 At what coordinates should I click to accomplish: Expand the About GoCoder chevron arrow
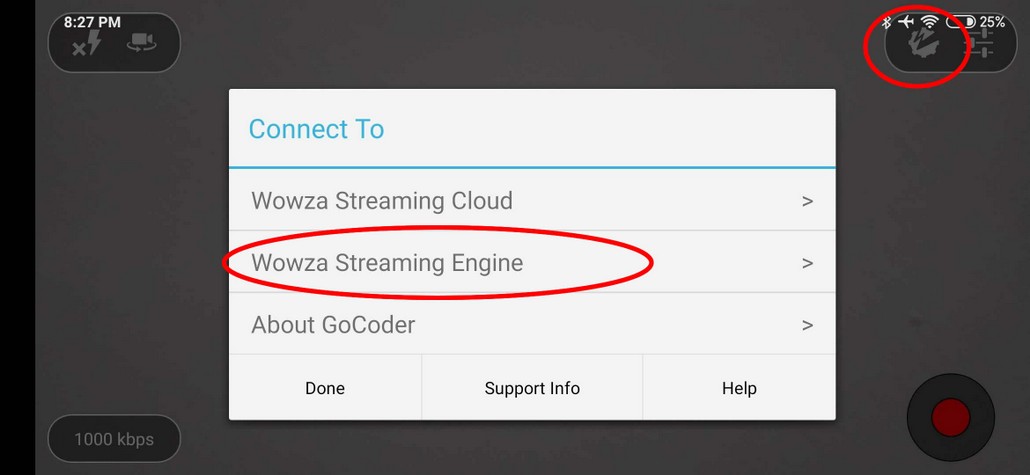click(x=808, y=325)
